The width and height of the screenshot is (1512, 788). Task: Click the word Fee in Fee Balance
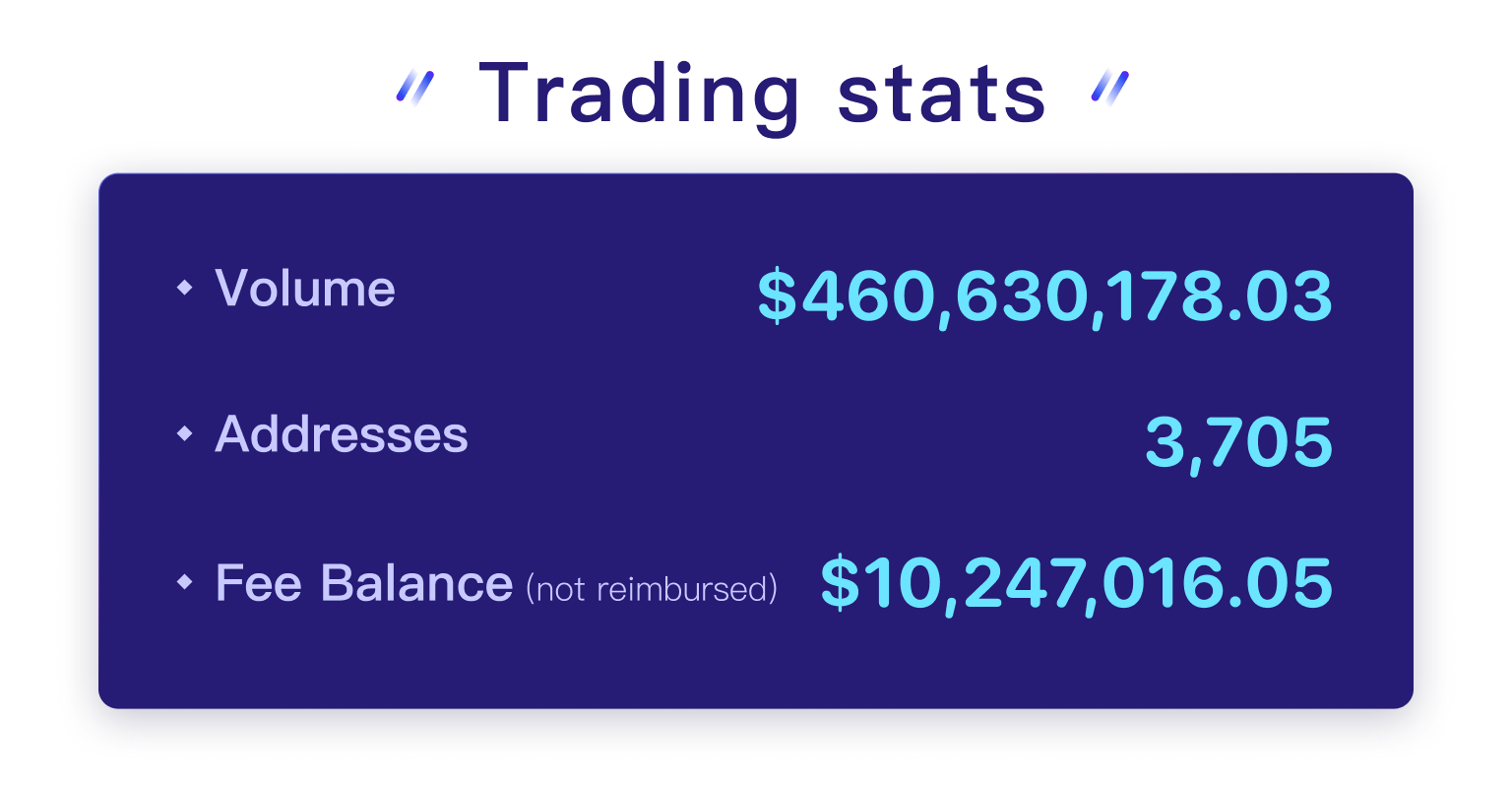(x=260, y=582)
